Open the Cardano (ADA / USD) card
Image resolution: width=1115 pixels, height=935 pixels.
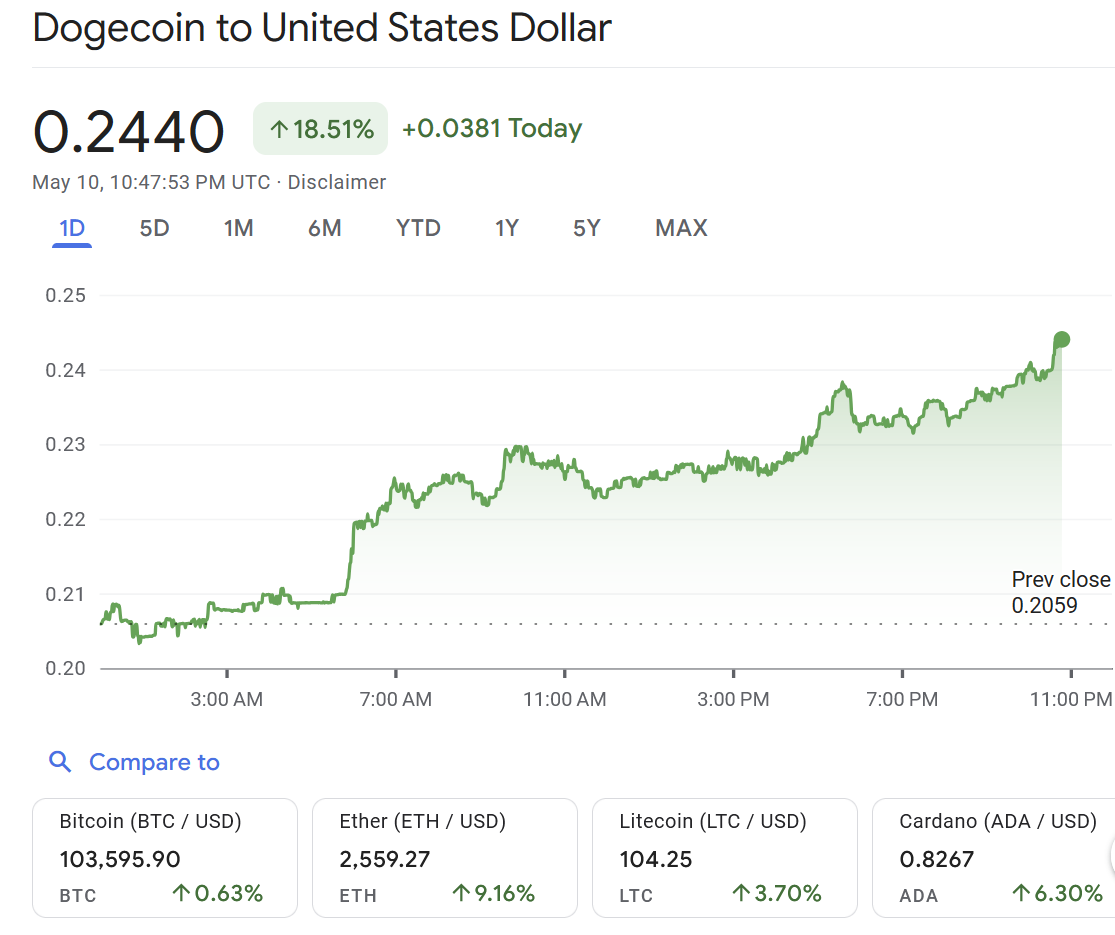[995, 857]
